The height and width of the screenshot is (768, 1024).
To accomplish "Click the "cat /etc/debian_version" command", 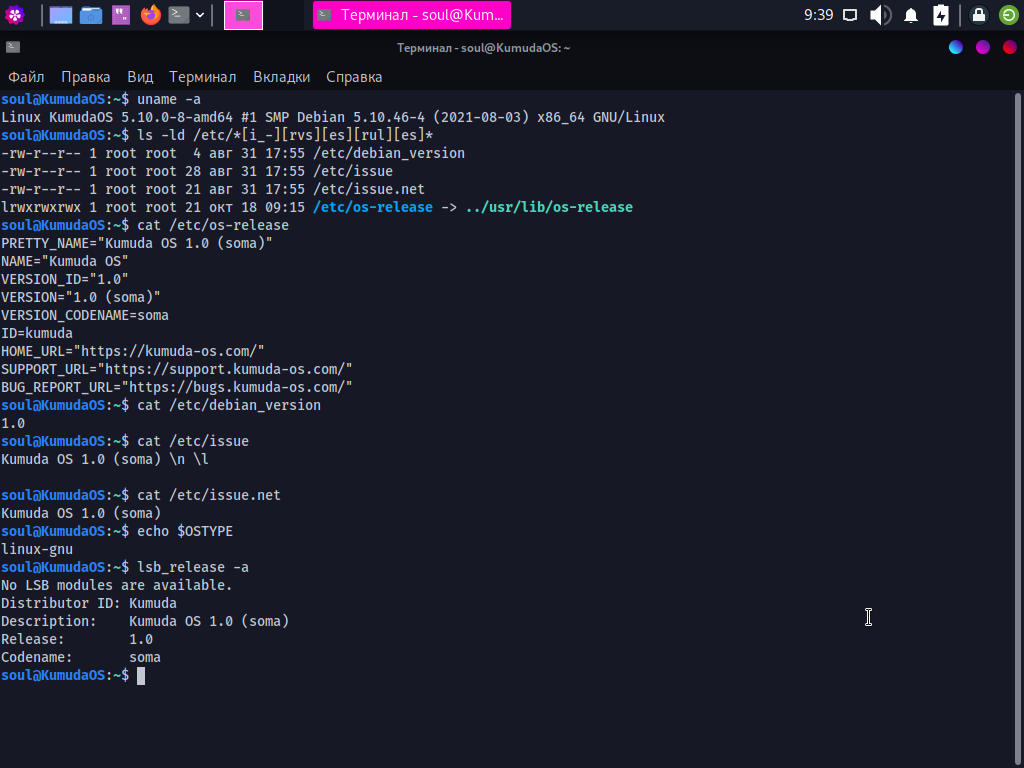I will (229, 406).
